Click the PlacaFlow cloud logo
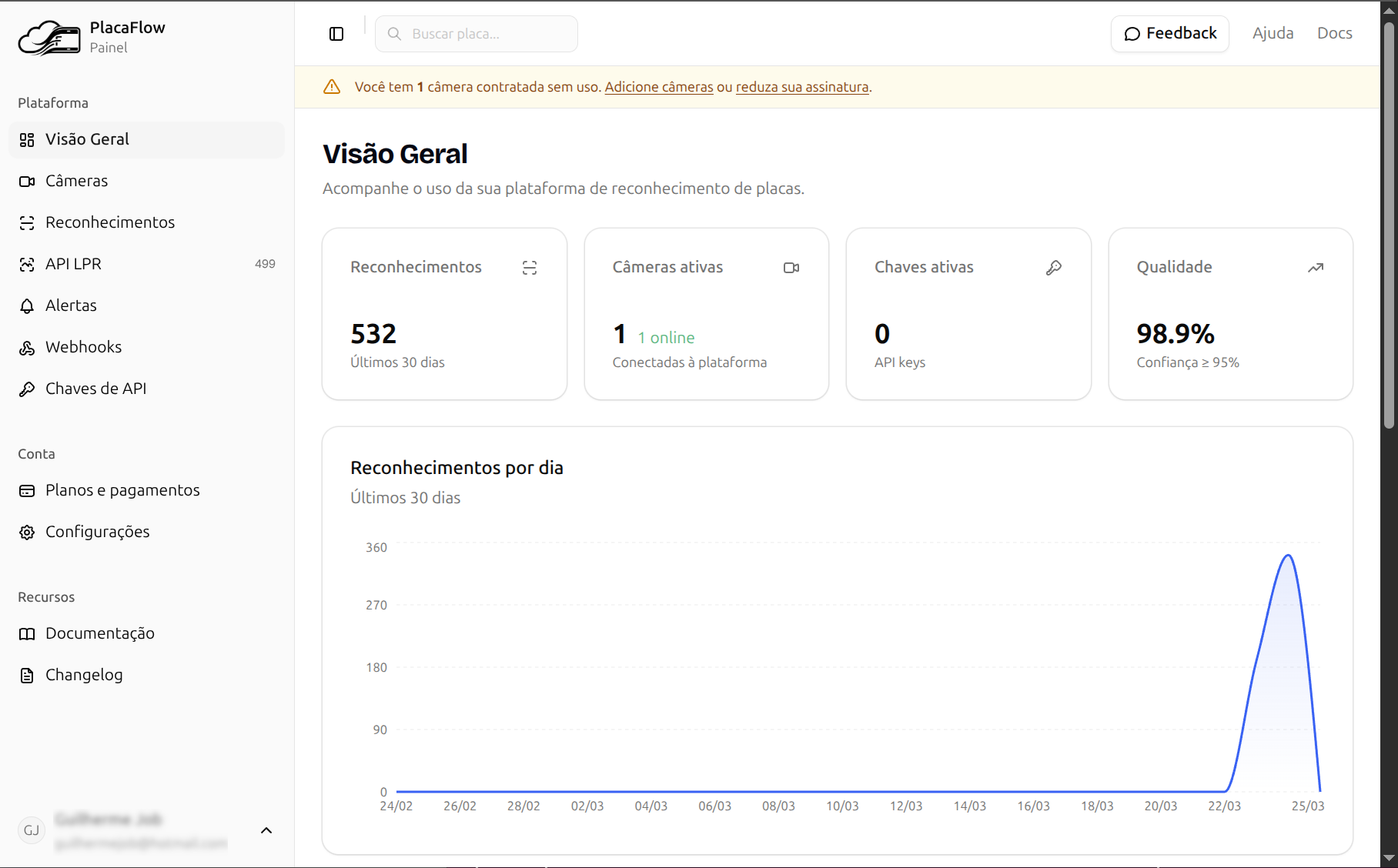The height and width of the screenshot is (868, 1398). pos(49,38)
